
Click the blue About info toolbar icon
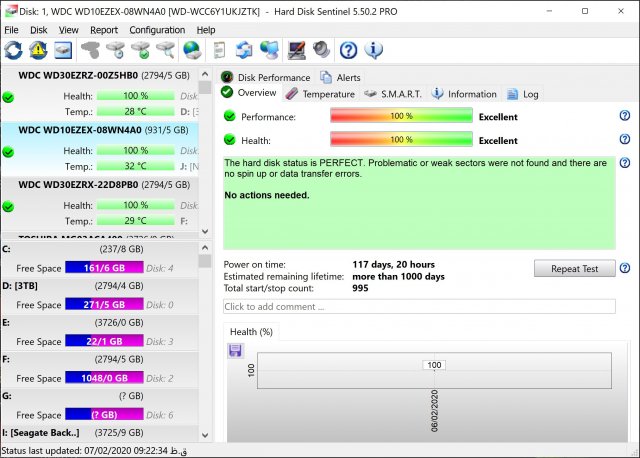(x=374, y=49)
